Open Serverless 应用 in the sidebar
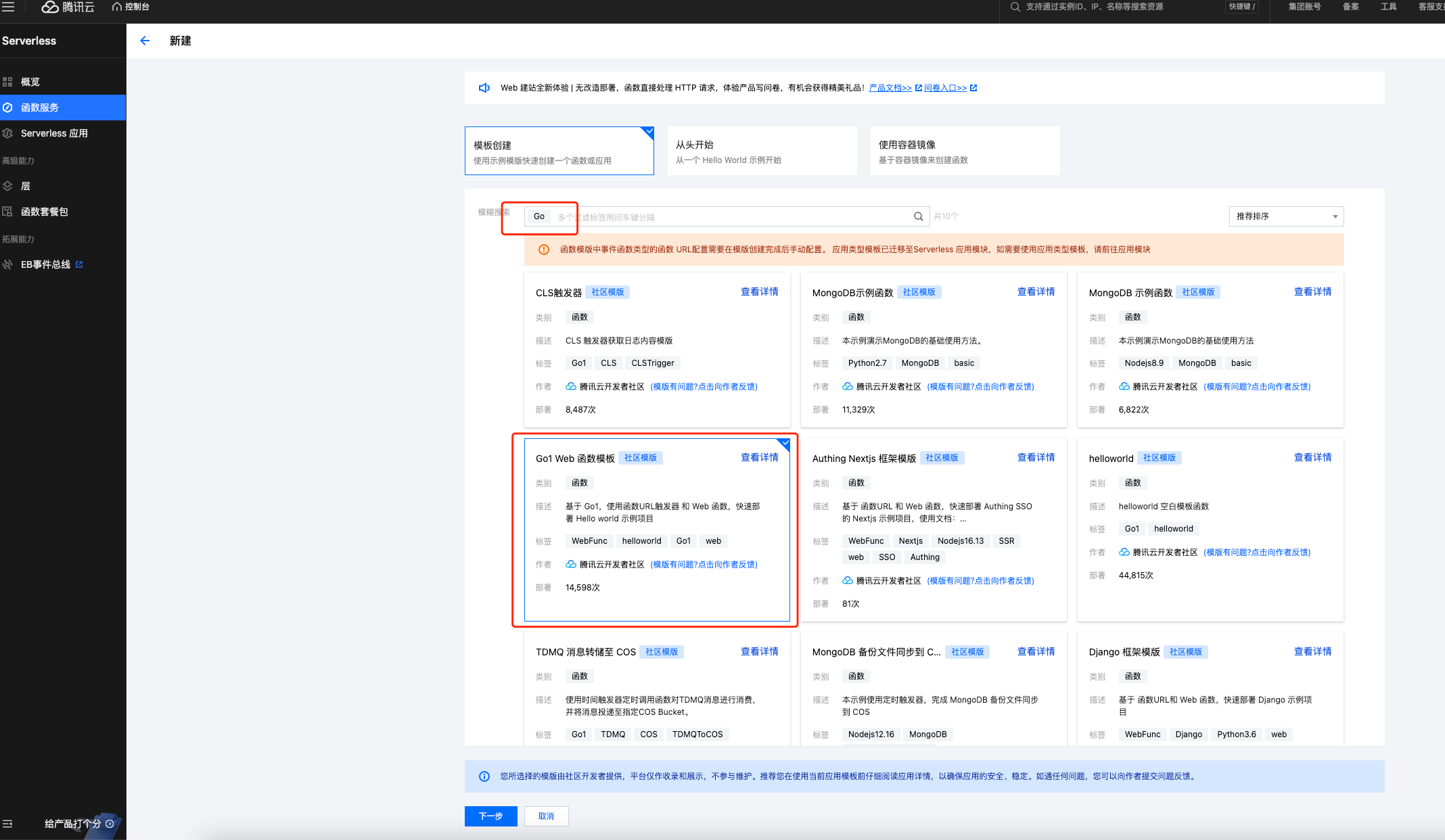The width and height of the screenshot is (1445, 840). [x=54, y=133]
